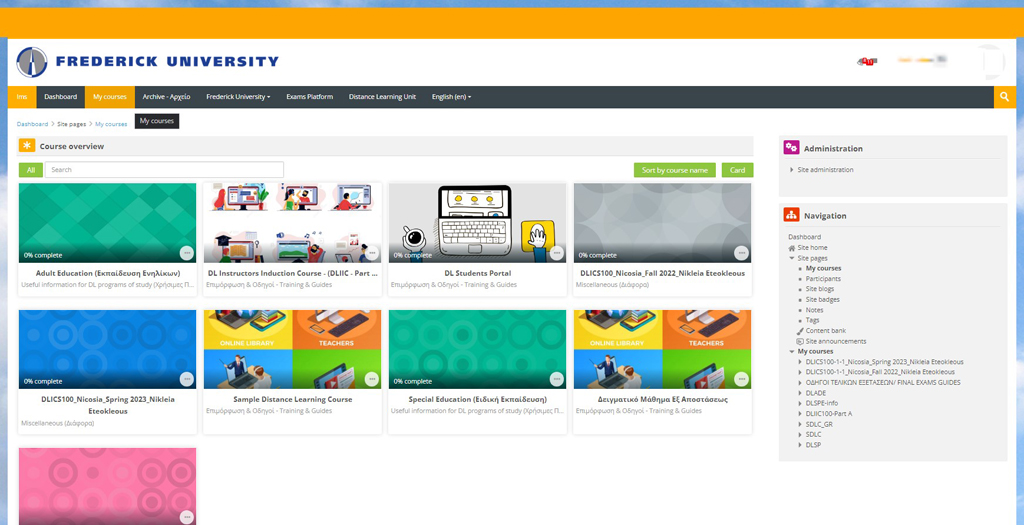Click the Course overview block icon

(27, 146)
